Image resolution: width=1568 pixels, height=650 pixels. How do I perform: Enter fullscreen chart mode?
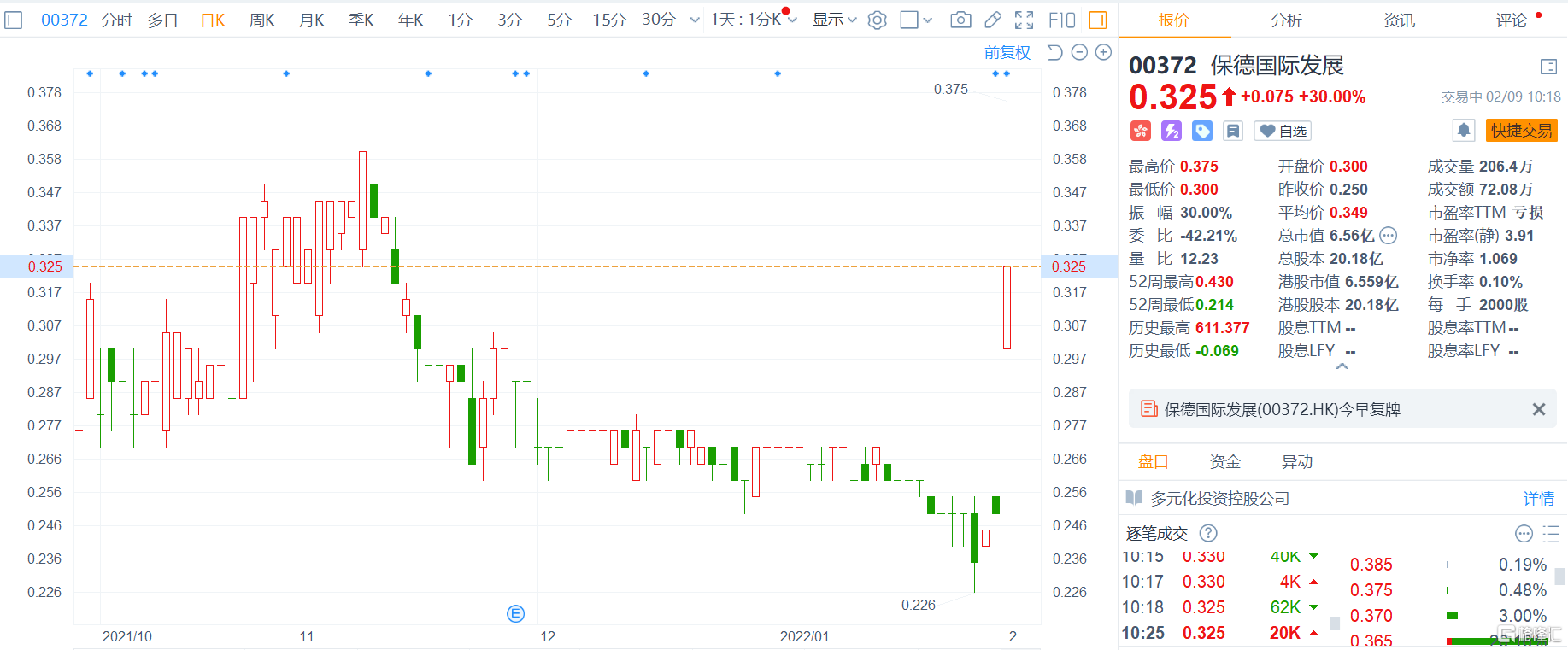pos(1024,20)
